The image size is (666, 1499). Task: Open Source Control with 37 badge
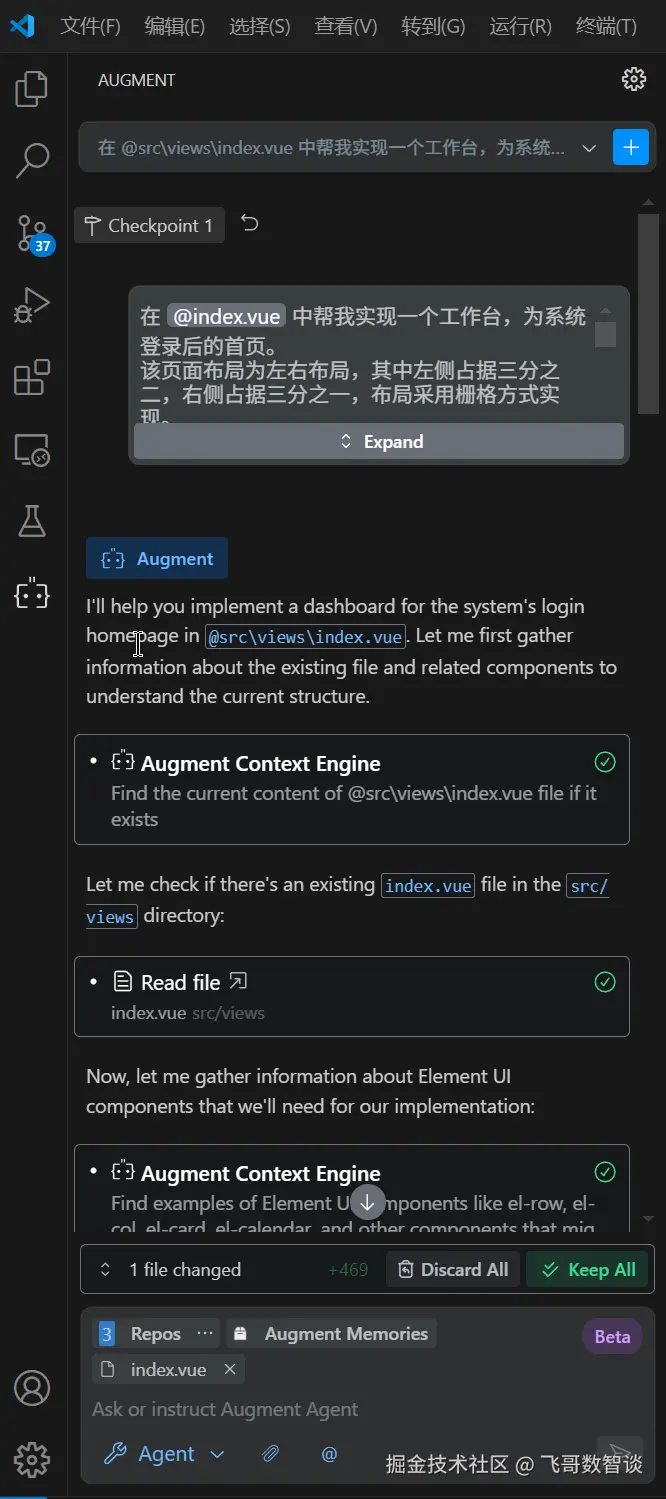click(x=32, y=232)
